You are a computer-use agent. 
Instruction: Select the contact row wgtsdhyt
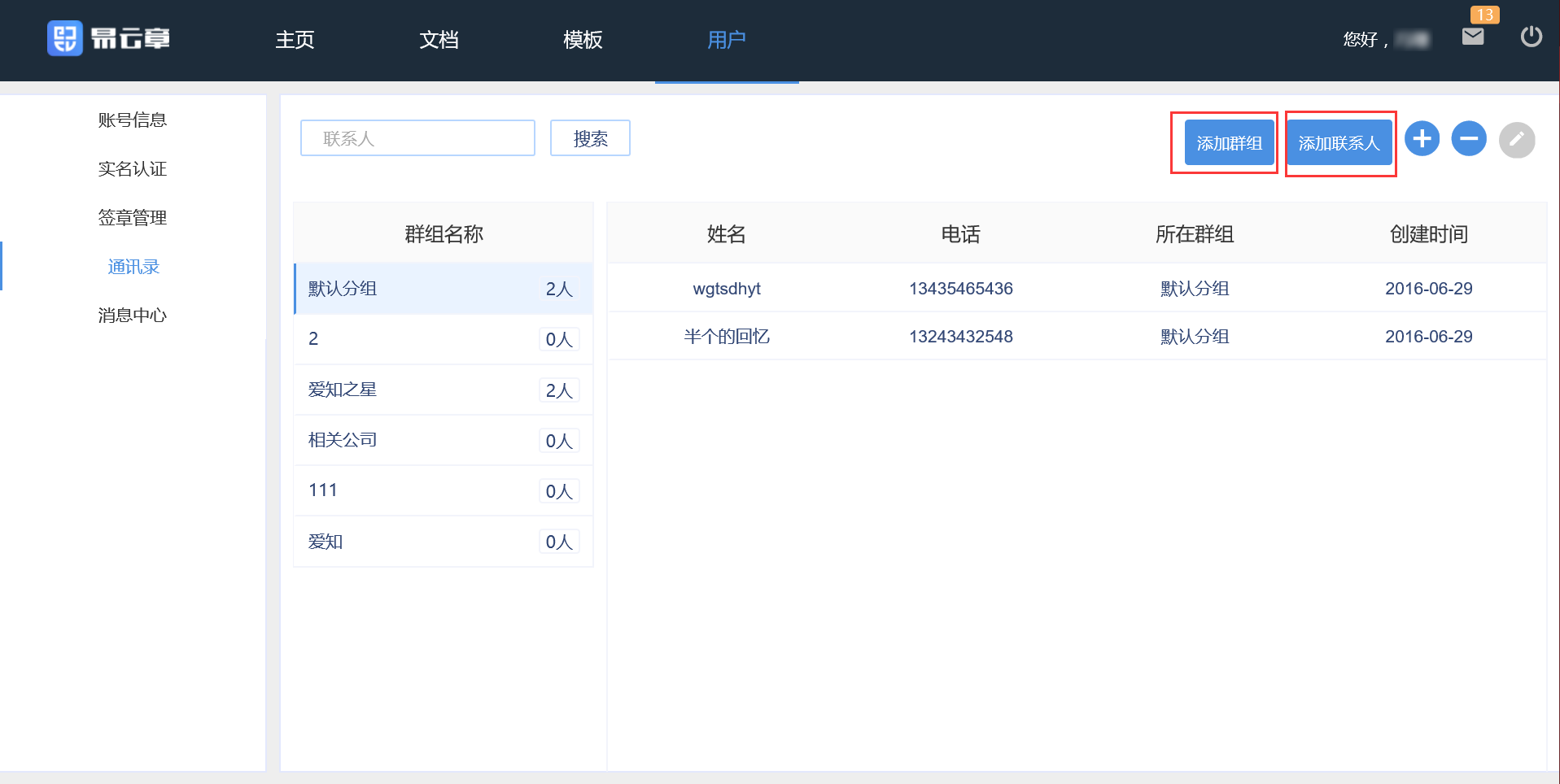pyautogui.click(x=1076, y=289)
